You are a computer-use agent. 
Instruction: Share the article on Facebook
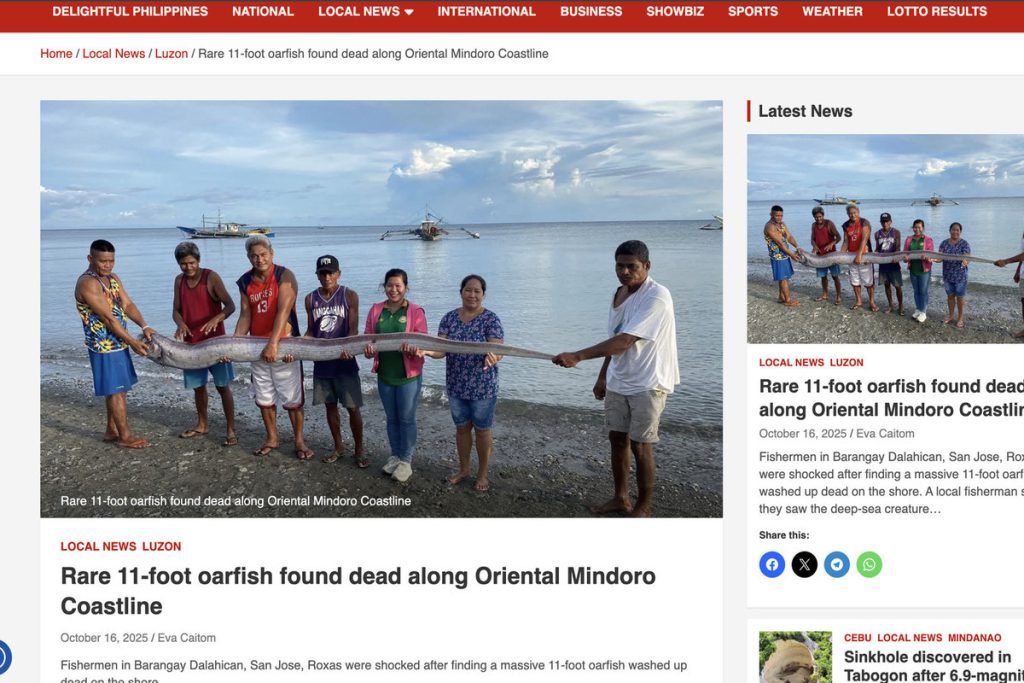point(772,565)
